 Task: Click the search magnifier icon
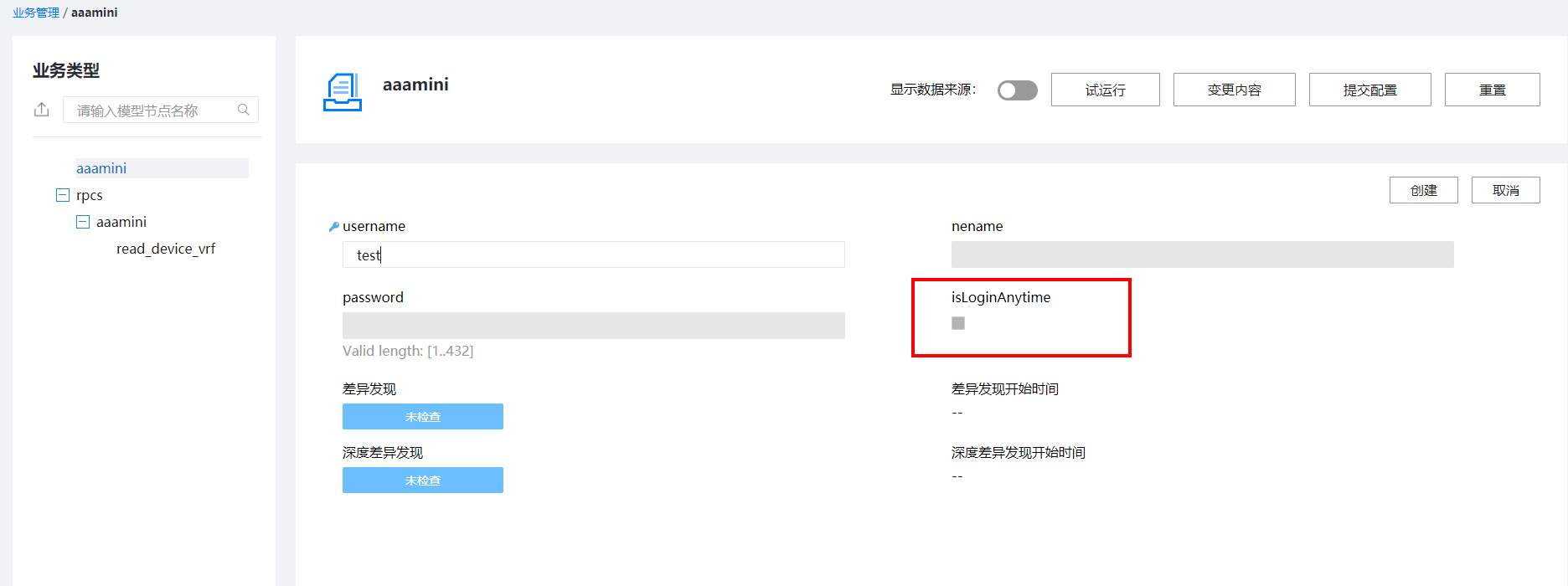click(244, 110)
